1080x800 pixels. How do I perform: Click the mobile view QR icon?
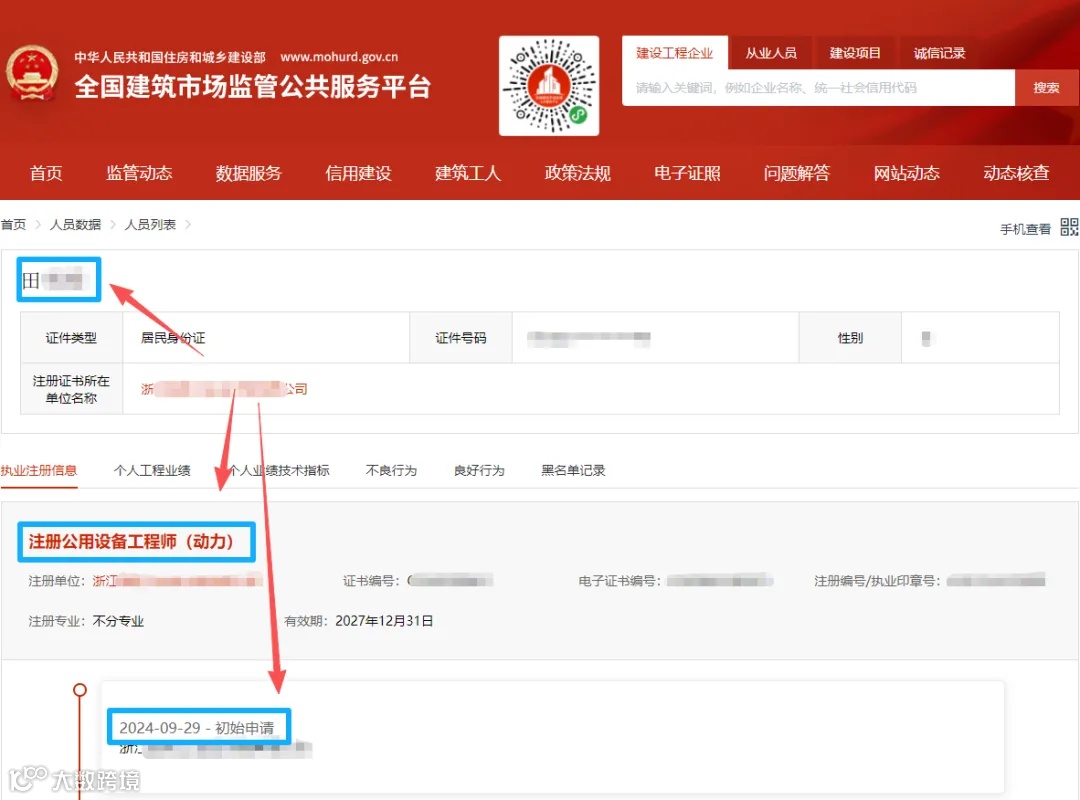[1069, 227]
